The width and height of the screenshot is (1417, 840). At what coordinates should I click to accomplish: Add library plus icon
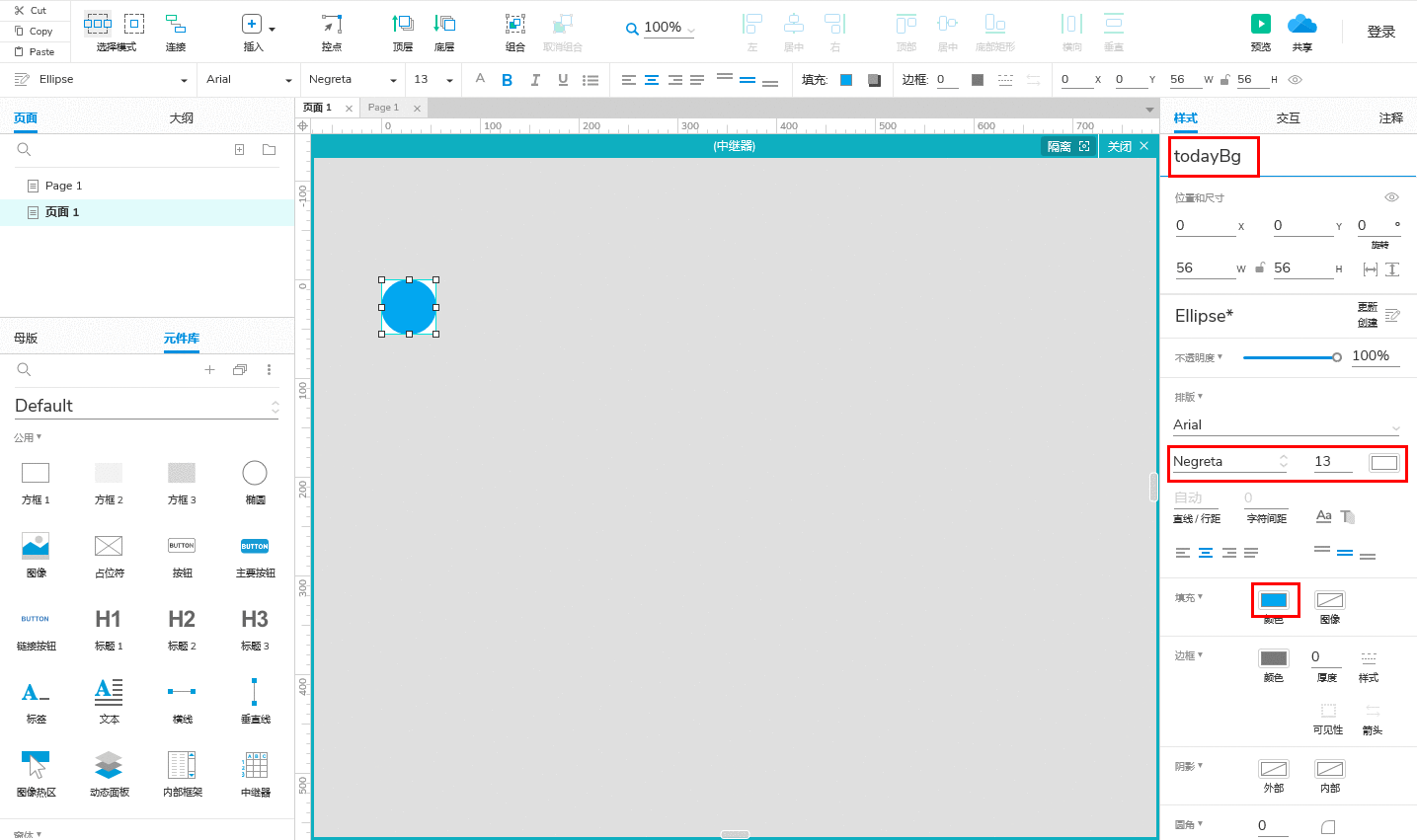coord(209,369)
